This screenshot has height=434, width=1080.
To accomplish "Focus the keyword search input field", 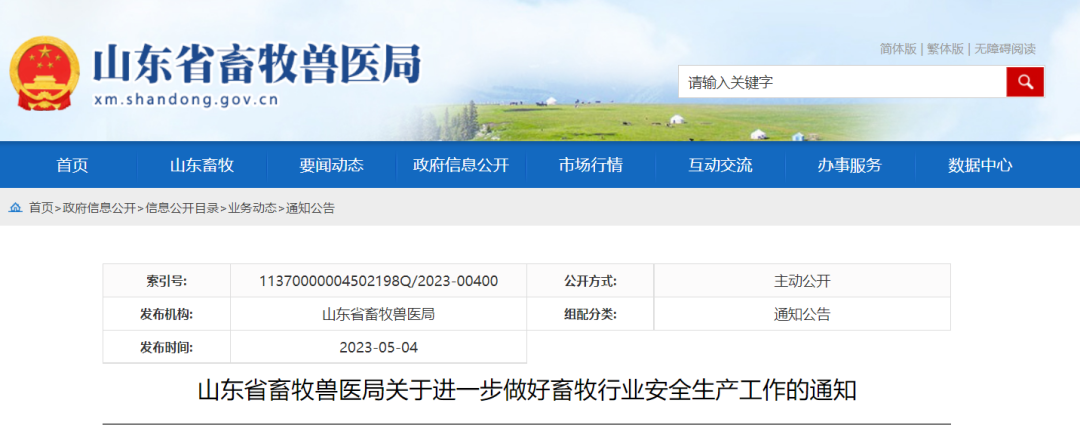I will [x=842, y=82].
